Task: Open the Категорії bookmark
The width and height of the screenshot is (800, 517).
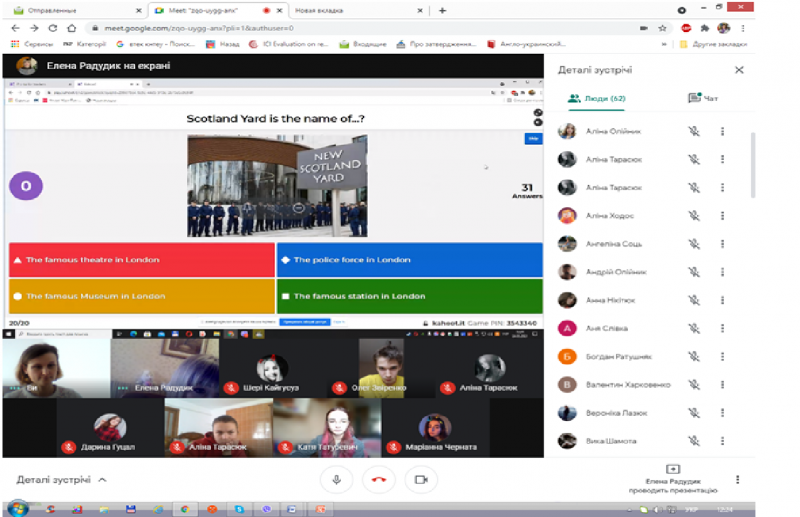Action: [x=85, y=44]
